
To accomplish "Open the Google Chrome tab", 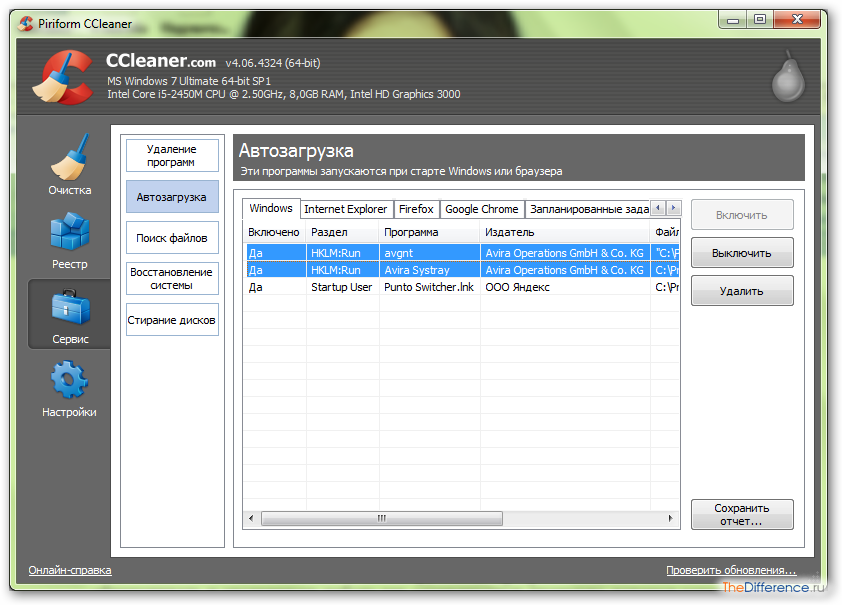I will [x=481, y=209].
